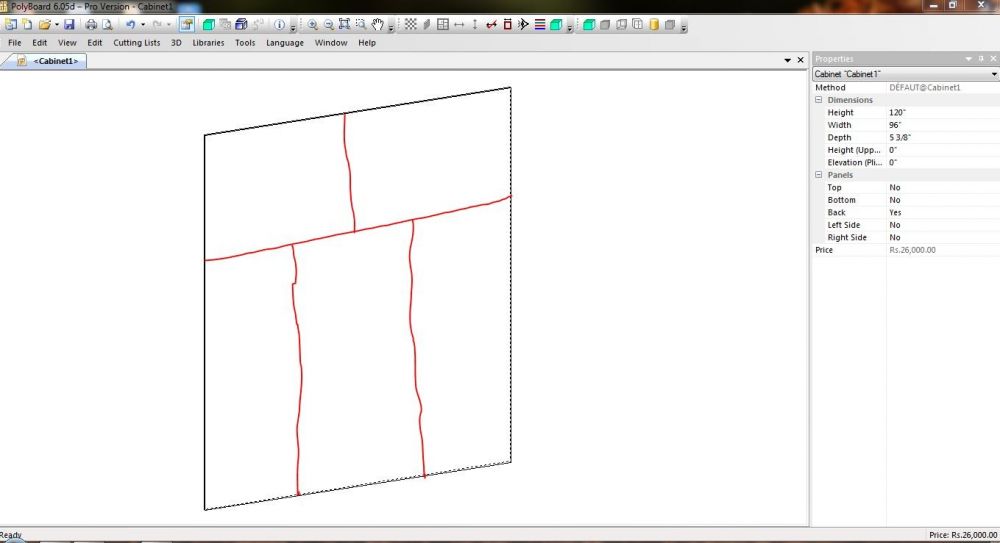This screenshot has width=1000, height=543.
Task: Click the printer icon
Action: click(x=91, y=24)
